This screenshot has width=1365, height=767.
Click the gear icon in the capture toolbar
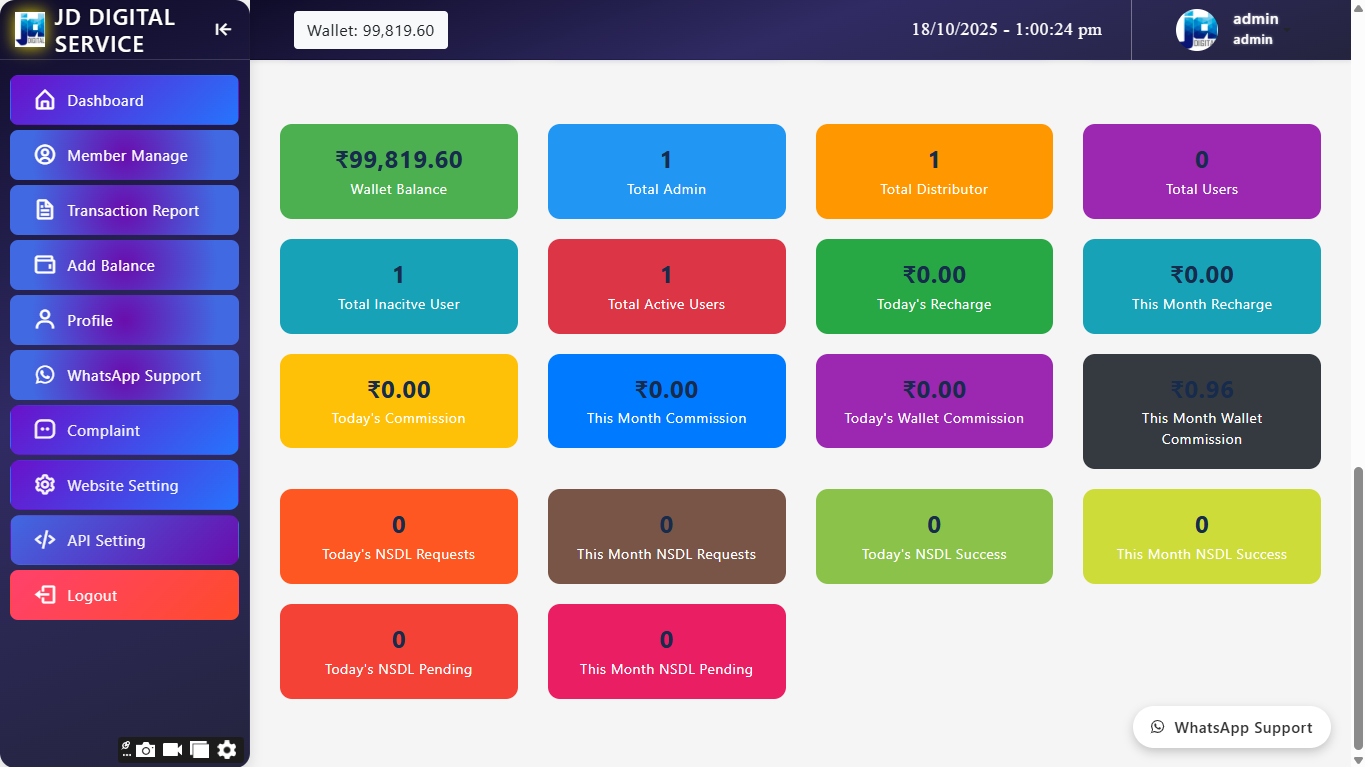point(227,749)
